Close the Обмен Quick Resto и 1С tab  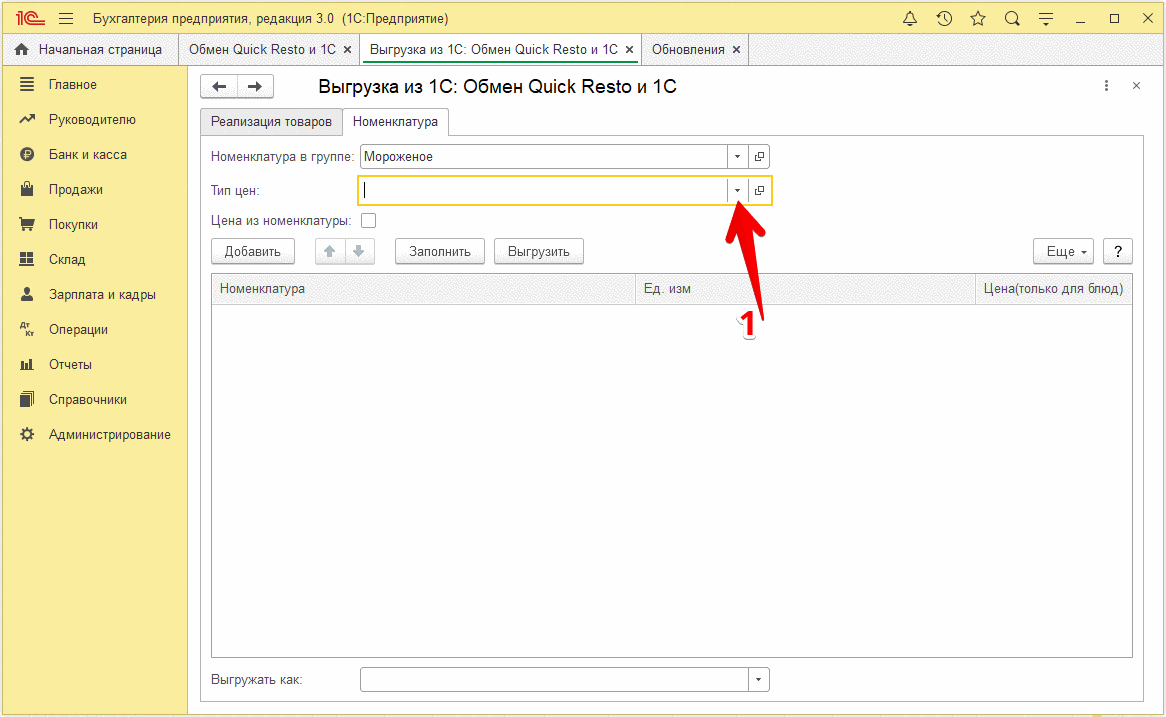tap(347, 50)
